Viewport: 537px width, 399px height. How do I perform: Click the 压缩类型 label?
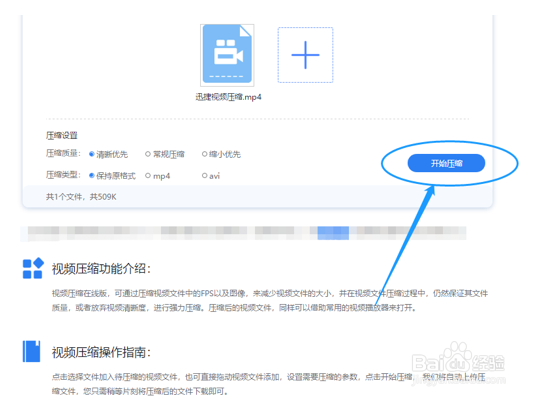click(63, 175)
